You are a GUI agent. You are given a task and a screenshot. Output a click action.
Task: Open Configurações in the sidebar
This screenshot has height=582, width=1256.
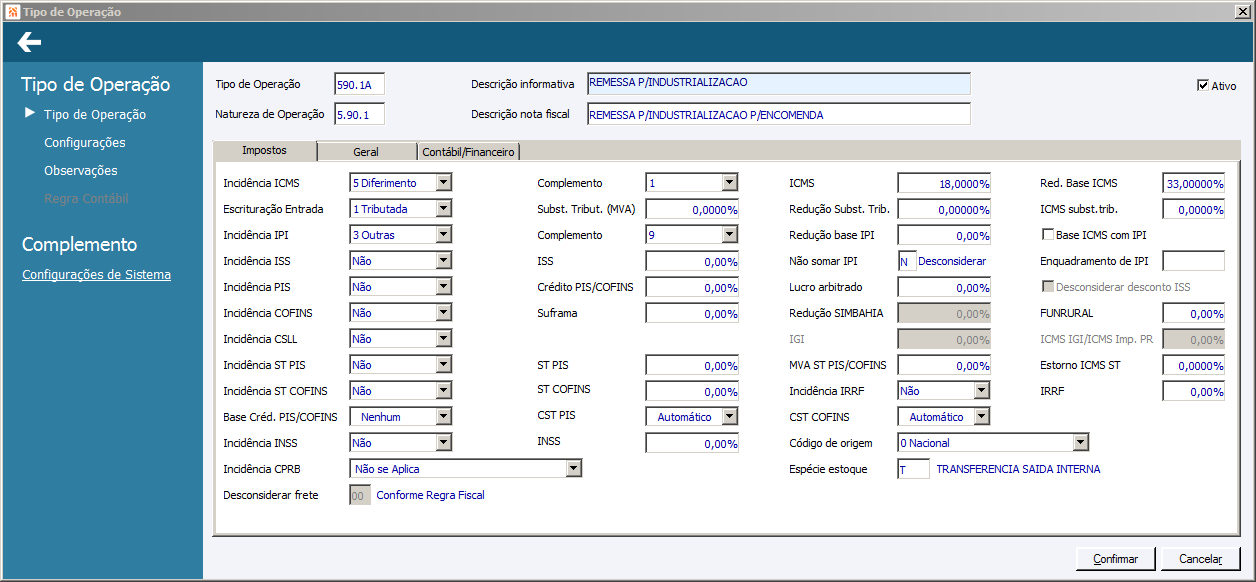tap(85, 142)
